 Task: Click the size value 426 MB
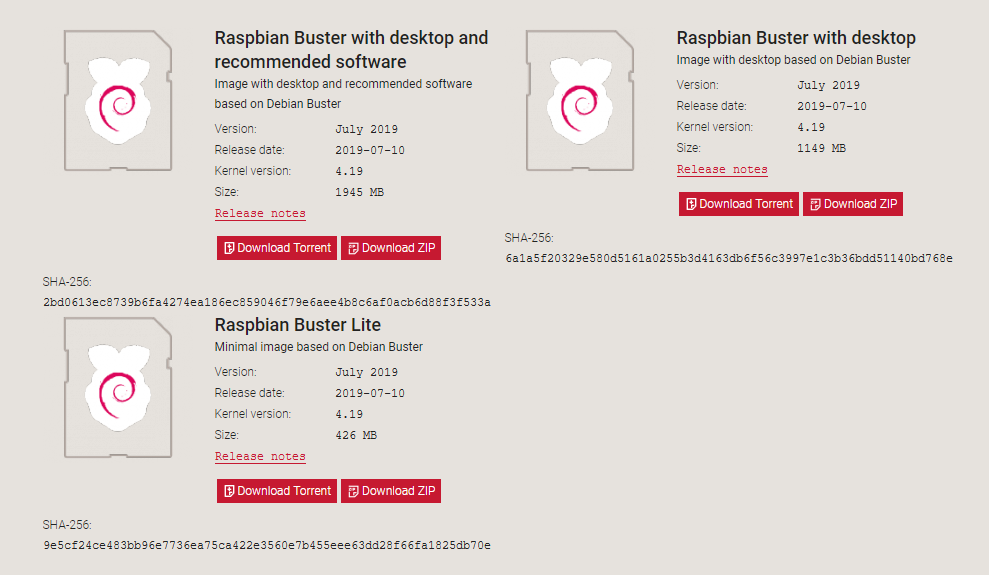[356, 435]
